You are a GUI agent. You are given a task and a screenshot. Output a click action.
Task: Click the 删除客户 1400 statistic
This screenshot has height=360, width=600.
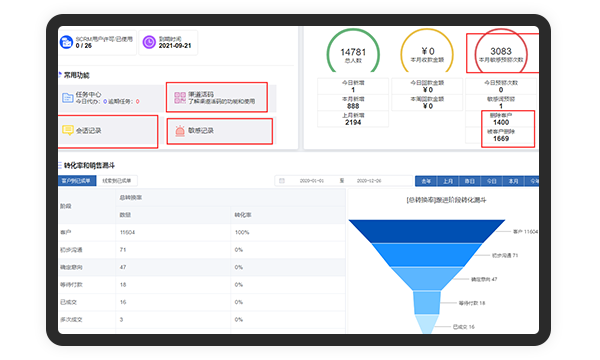coord(501,119)
